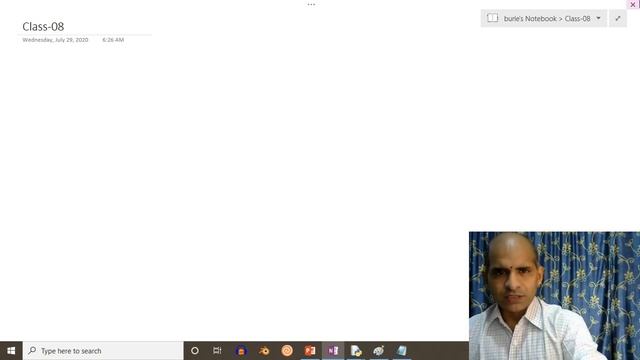Expand burle's Notebook > Class-08 dropdown
Viewport: 640px width, 360px height.
(598, 18)
